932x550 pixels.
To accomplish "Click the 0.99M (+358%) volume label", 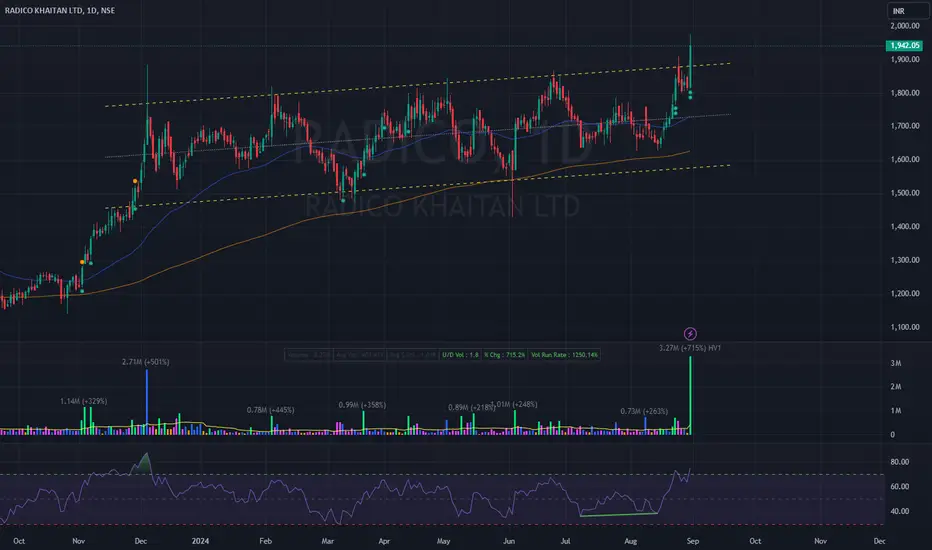I will pyautogui.click(x=362, y=405).
